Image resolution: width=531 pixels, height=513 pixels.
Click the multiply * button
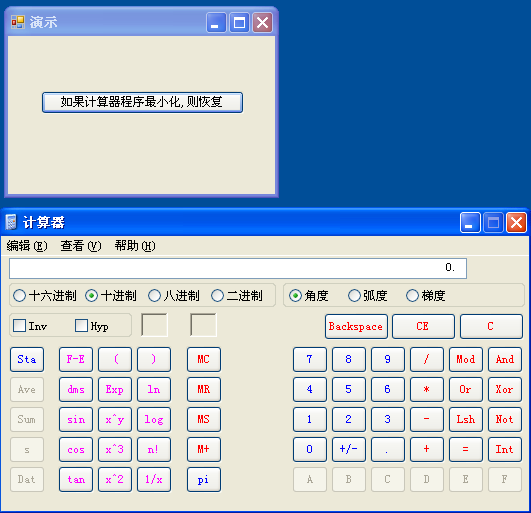(427, 389)
